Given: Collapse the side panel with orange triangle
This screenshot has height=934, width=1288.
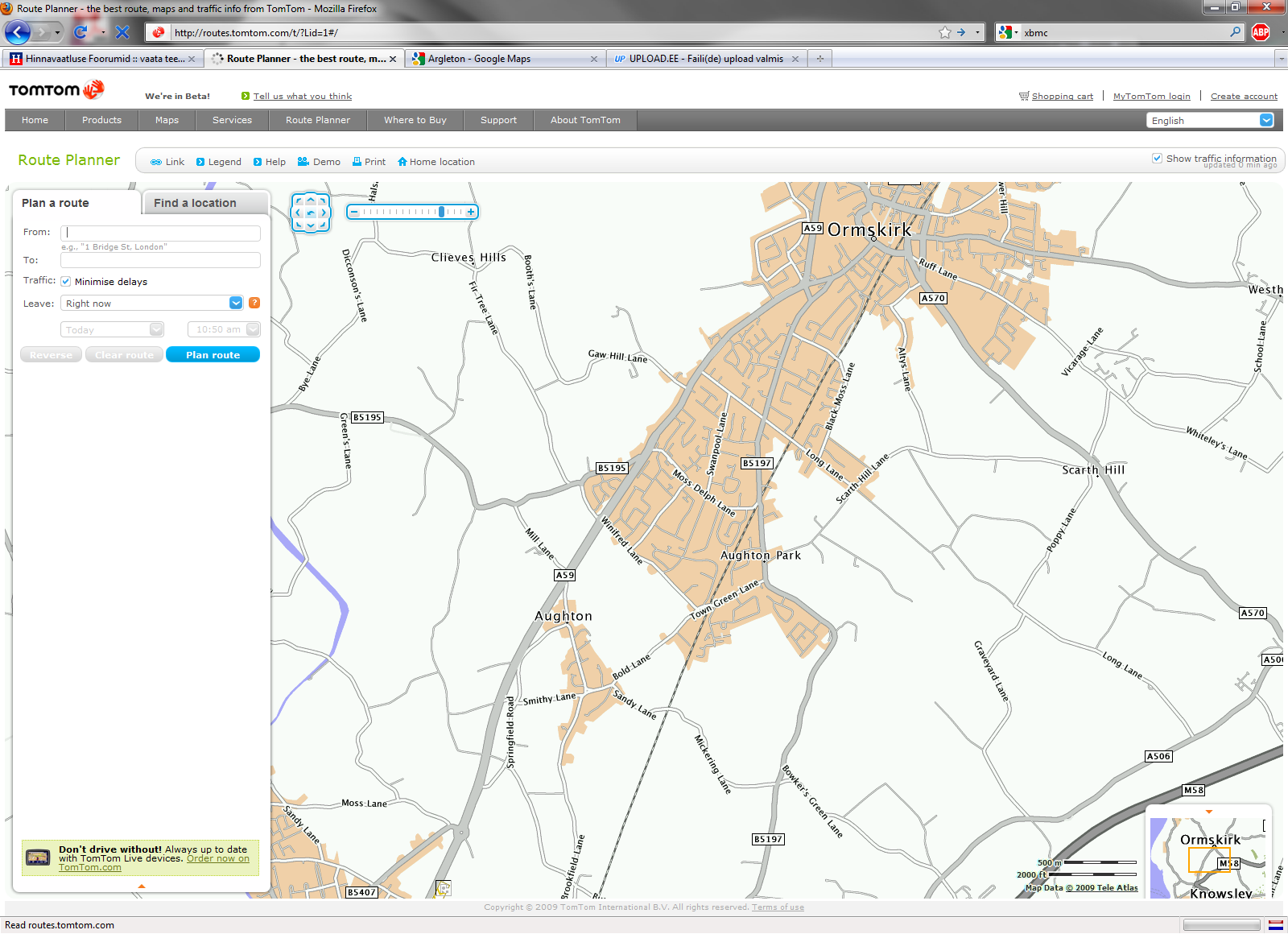Looking at the screenshot, I should coord(142,886).
